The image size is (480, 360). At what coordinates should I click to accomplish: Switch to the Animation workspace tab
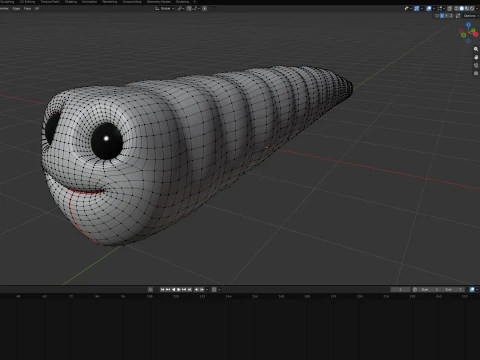(89, 2)
